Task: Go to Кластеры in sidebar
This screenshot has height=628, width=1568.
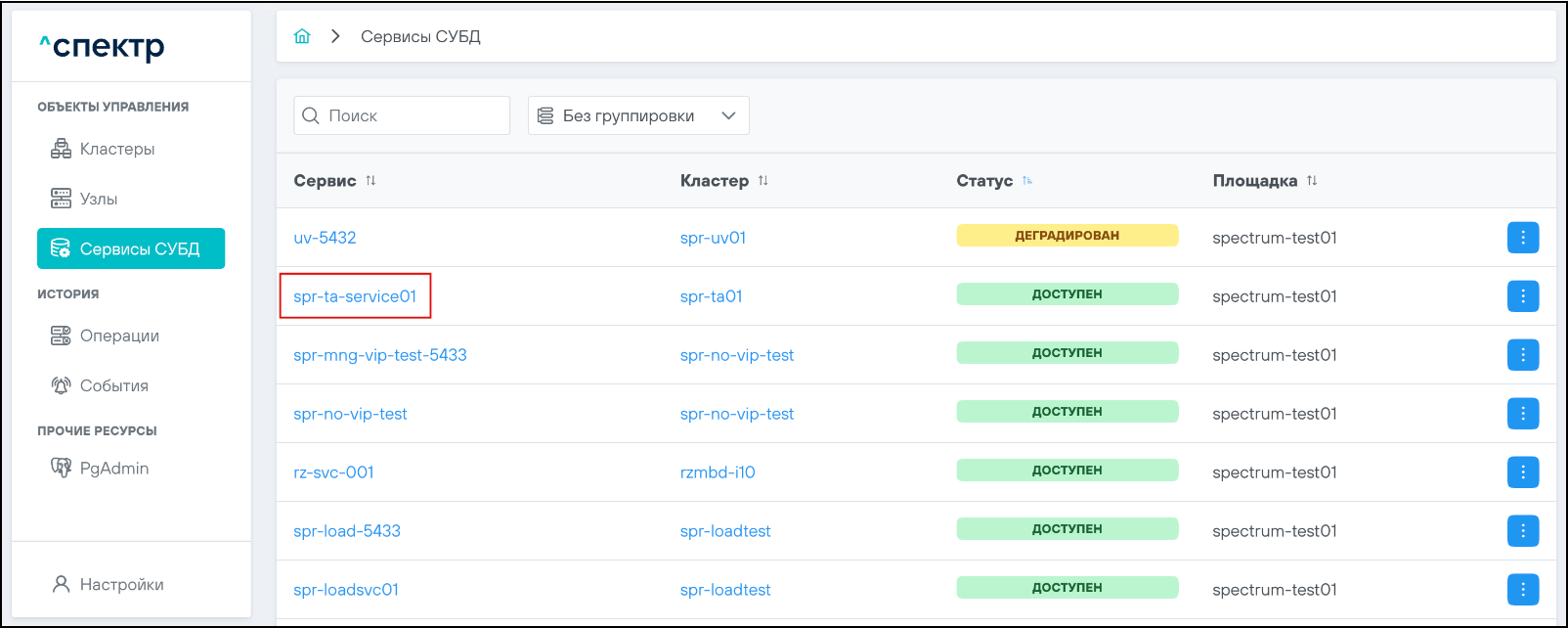Action: 116,149
